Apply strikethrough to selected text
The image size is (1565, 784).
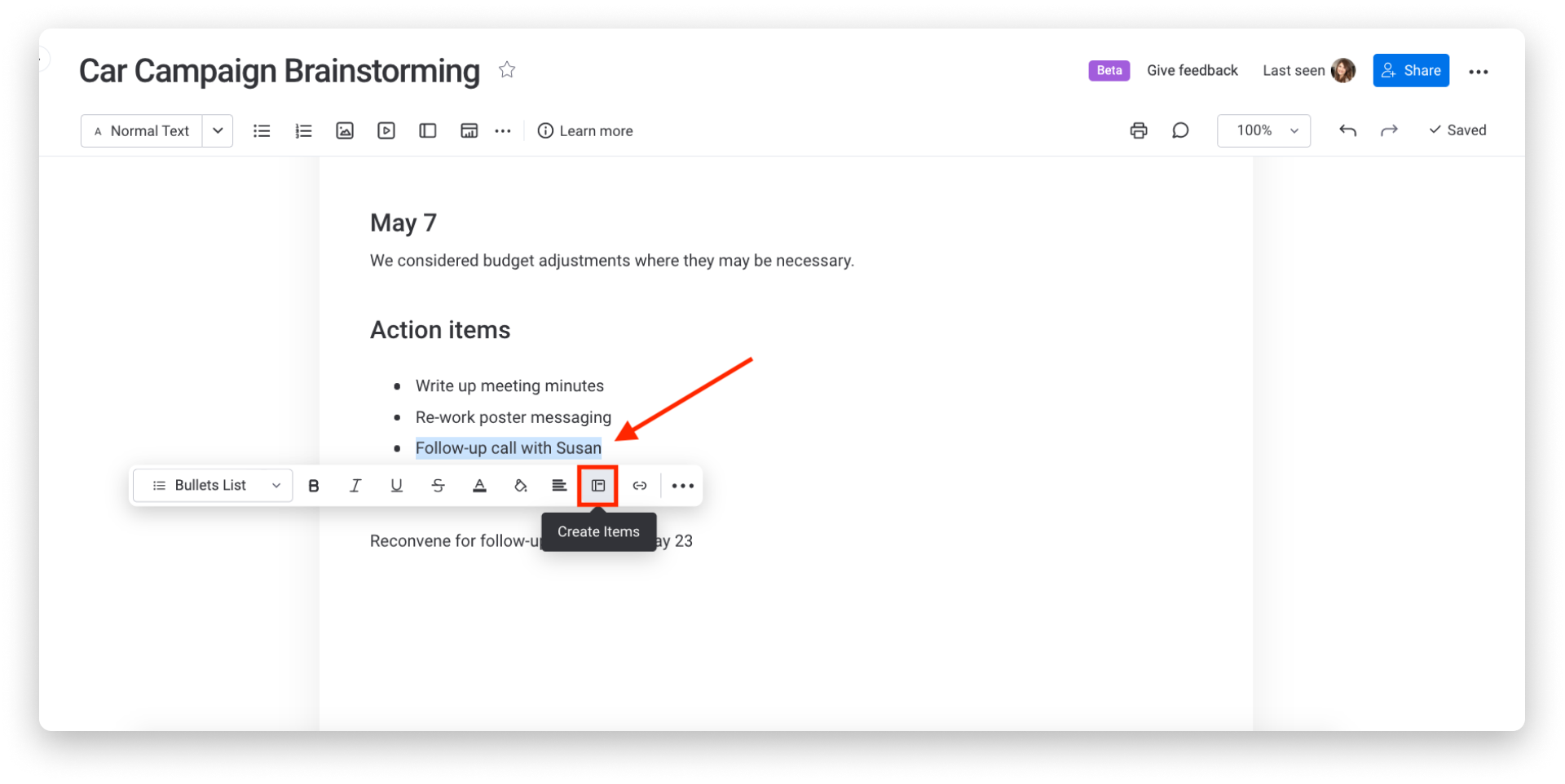coord(438,486)
